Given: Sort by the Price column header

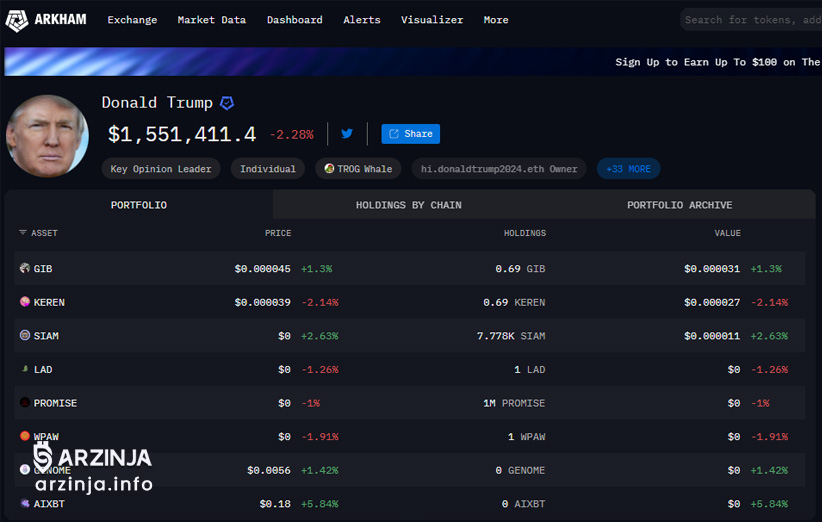Looking at the screenshot, I should click(x=278, y=233).
